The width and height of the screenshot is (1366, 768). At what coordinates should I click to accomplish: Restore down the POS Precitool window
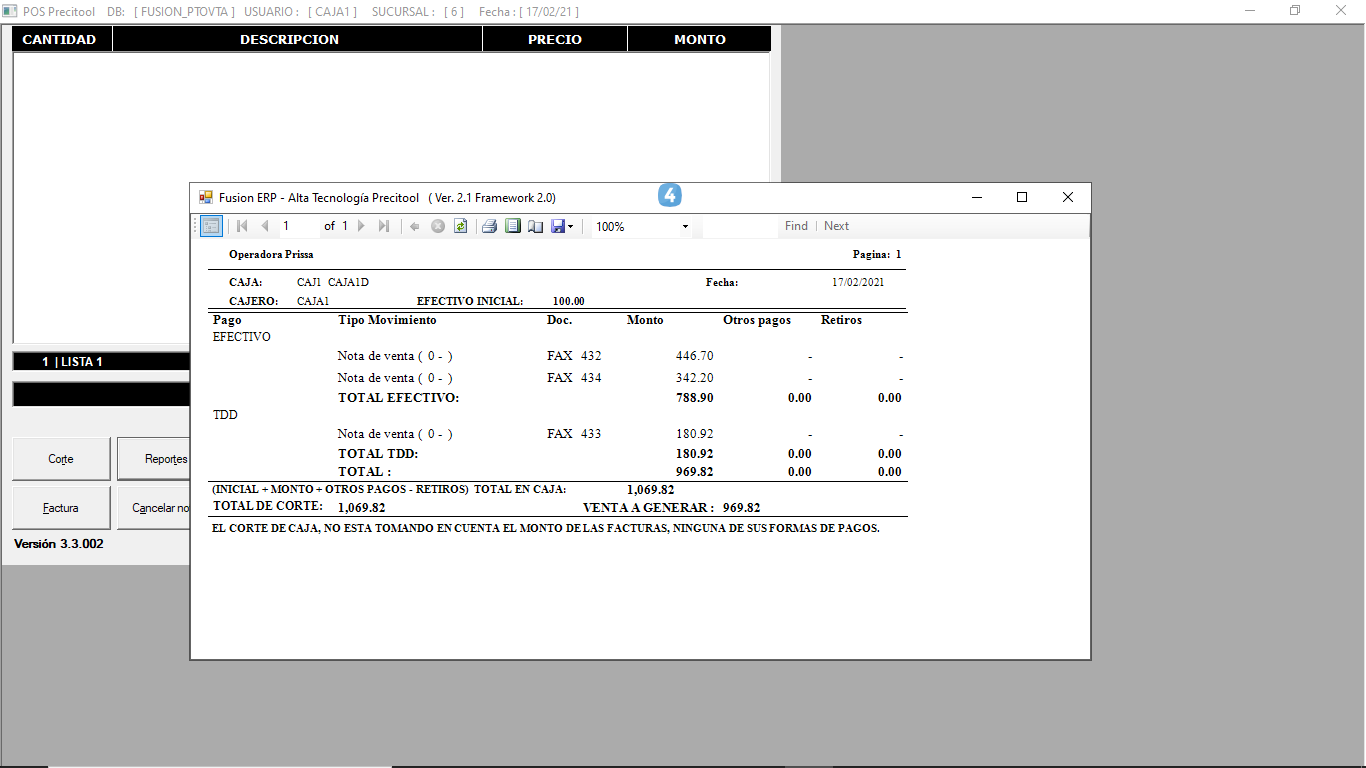pos(1295,11)
